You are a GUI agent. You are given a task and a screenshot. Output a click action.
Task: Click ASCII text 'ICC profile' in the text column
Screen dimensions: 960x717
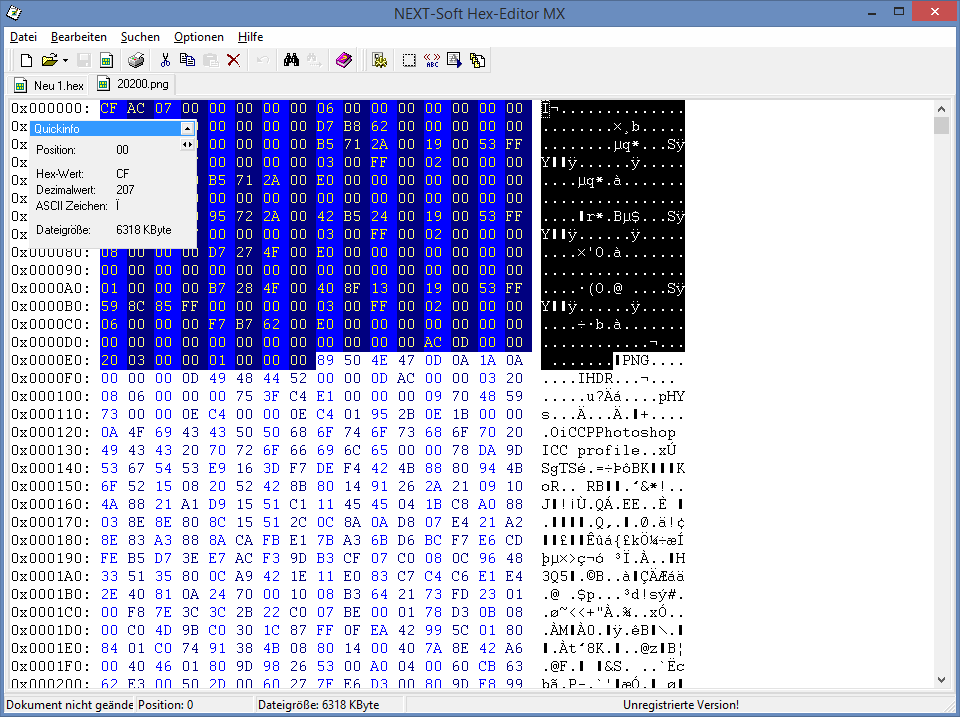[x=591, y=450]
